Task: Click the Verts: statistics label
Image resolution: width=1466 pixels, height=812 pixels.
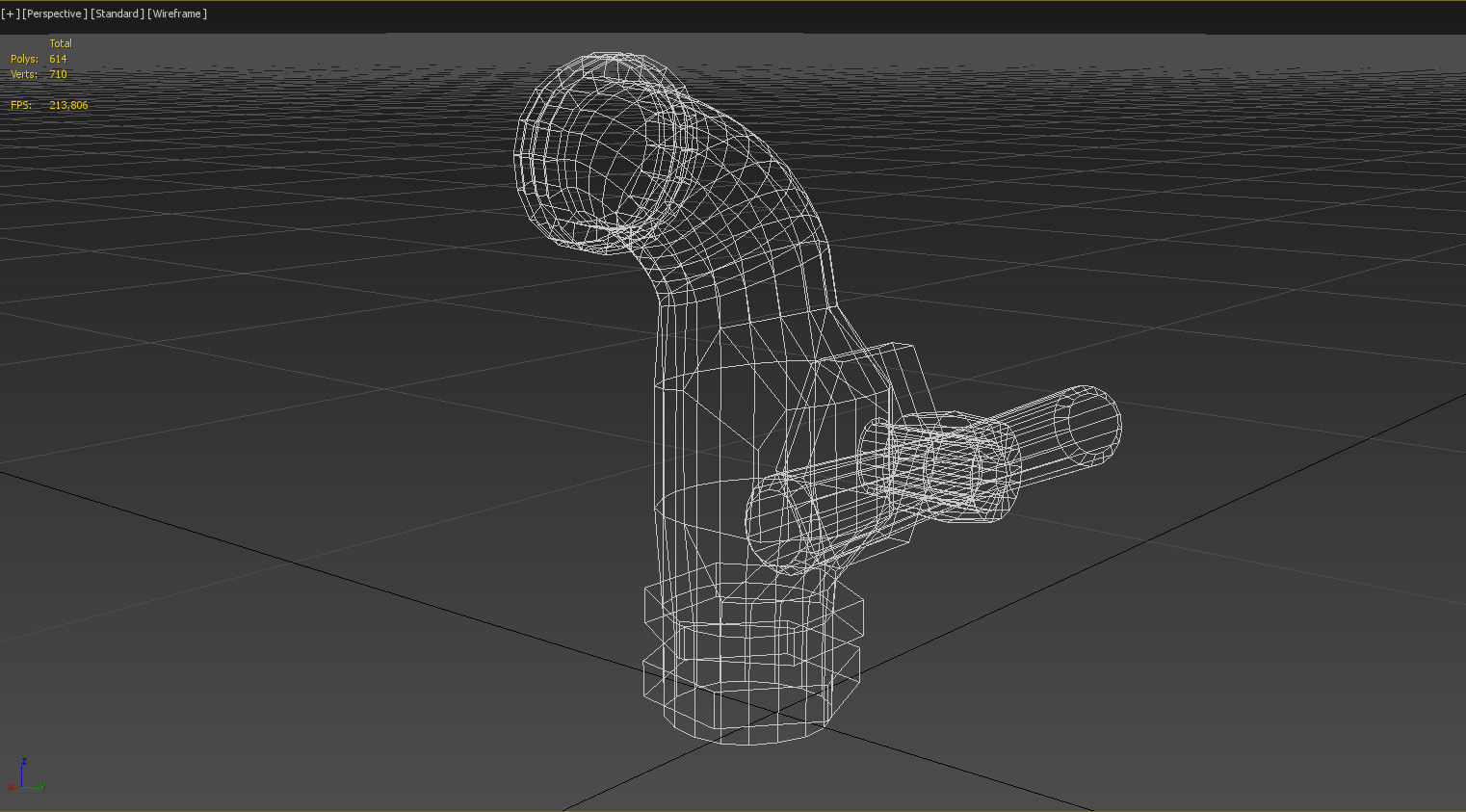Action: [24, 74]
